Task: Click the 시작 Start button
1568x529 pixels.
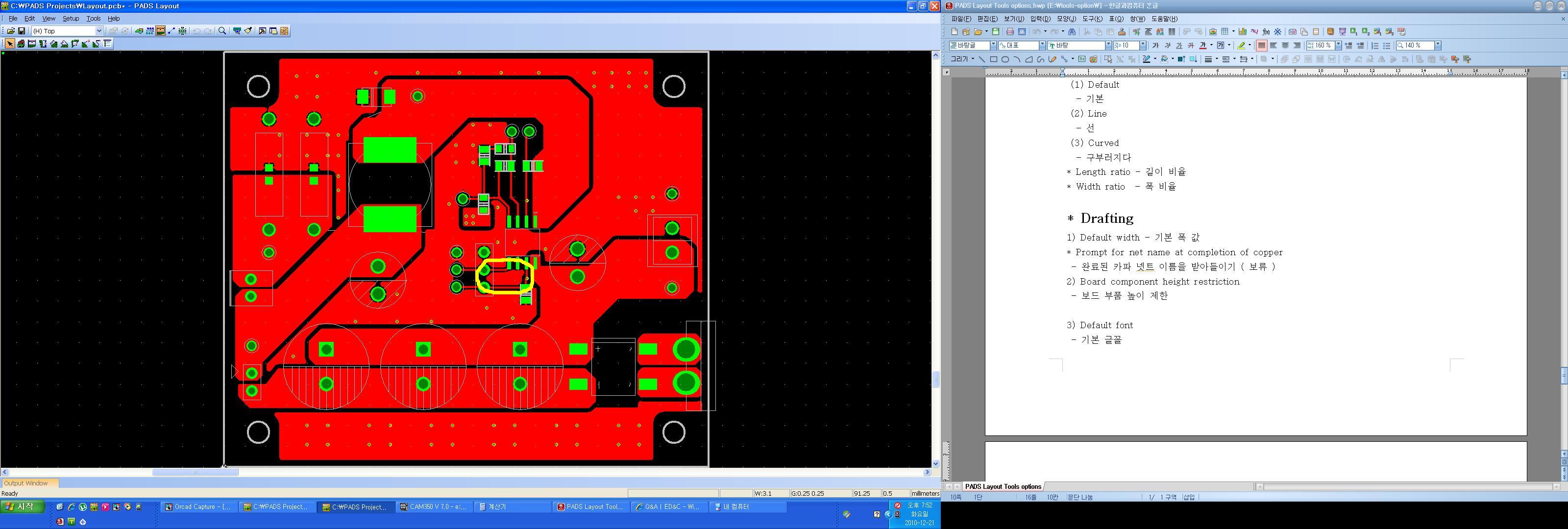Action: coord(23,506)
